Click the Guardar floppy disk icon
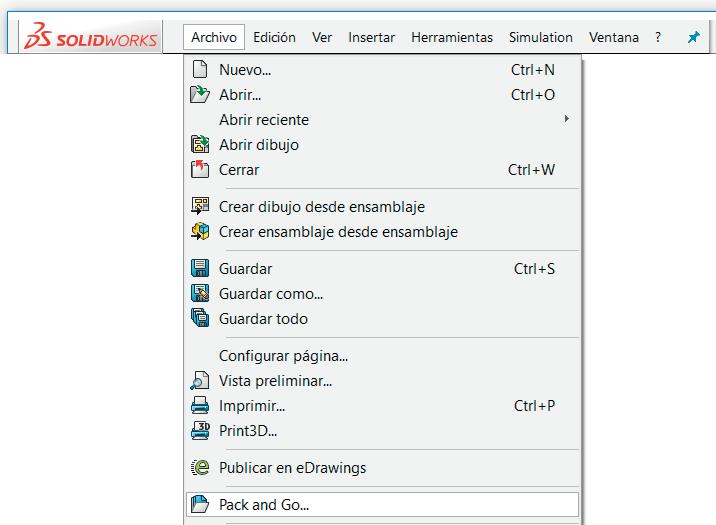The width and height of the screenshot is (716, 525). tap(200, 268)
